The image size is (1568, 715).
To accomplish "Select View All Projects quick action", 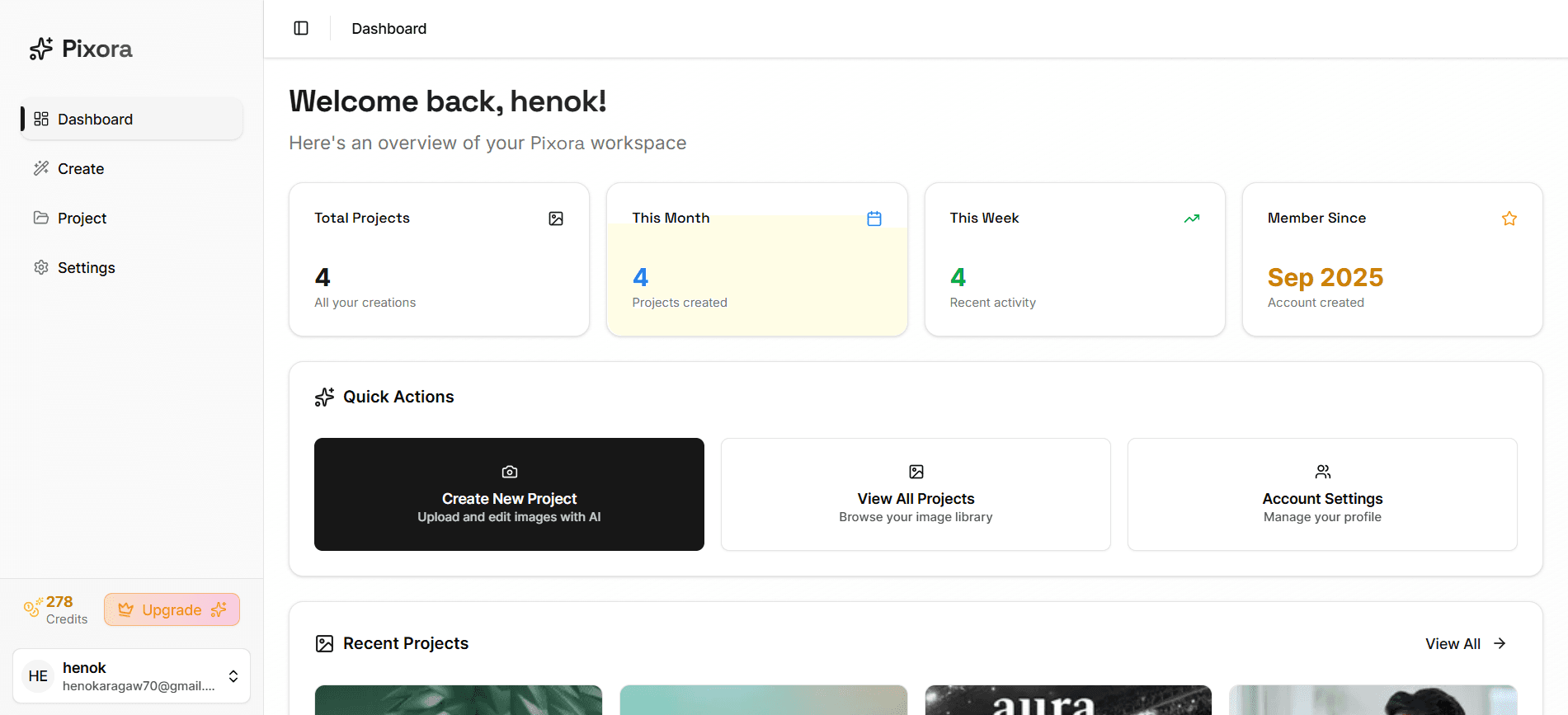I will (x=916, y=495).
